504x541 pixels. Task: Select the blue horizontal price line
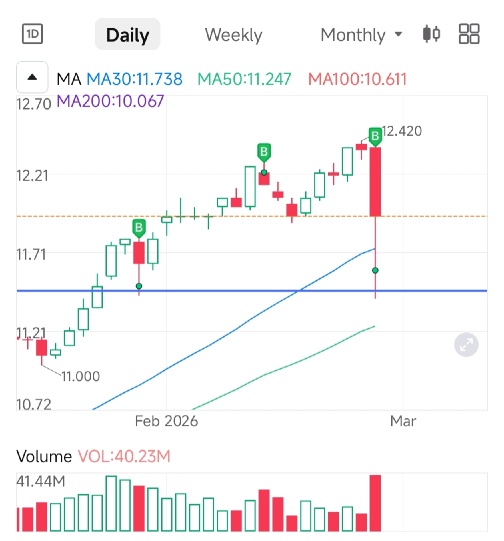tap(252, 291)
